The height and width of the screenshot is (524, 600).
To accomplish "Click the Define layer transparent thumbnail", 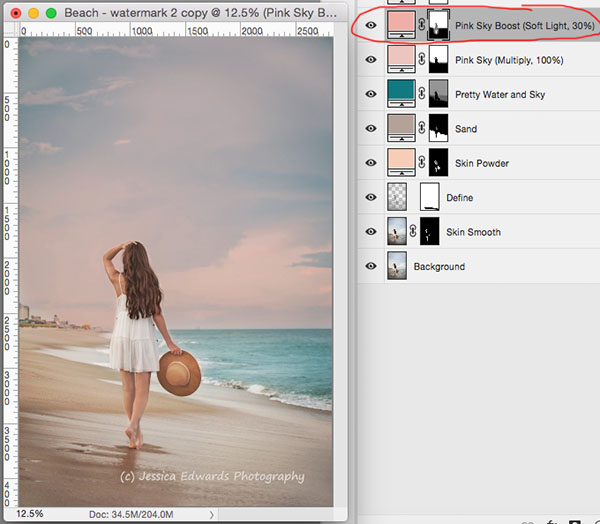I will (397, 197).
